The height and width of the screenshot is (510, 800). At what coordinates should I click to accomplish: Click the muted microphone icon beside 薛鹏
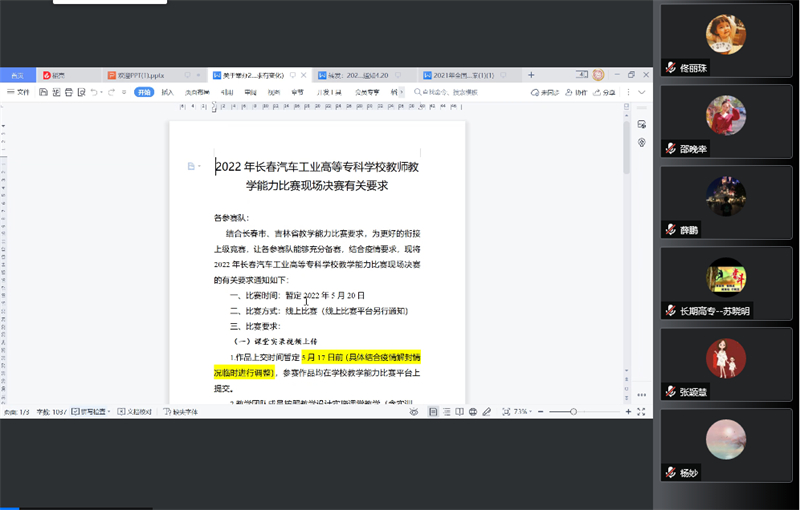pos(671,229)
